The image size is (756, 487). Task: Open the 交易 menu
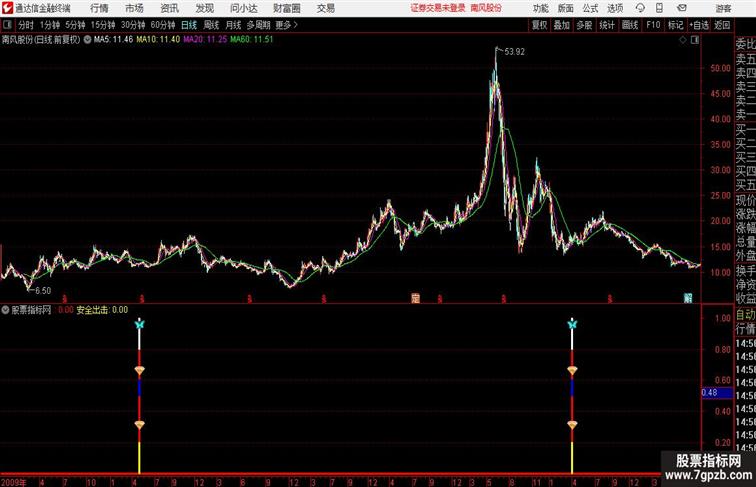pos(325,8)
